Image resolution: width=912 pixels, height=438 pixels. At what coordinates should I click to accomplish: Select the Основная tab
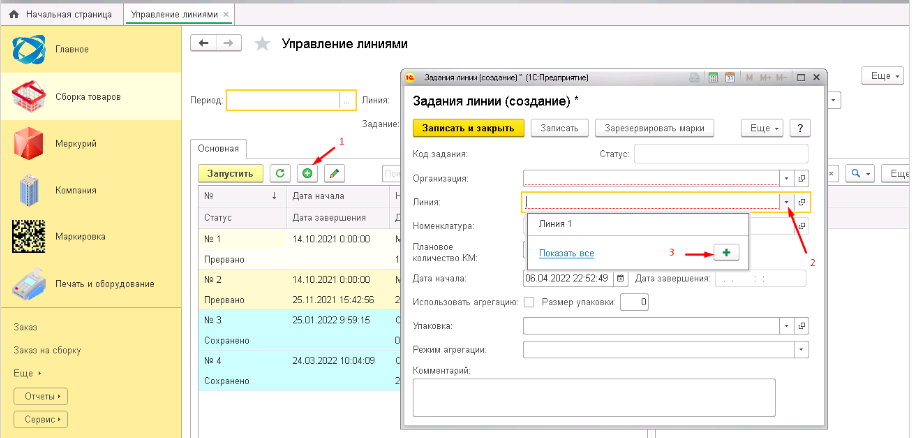[x=218, y=149]
